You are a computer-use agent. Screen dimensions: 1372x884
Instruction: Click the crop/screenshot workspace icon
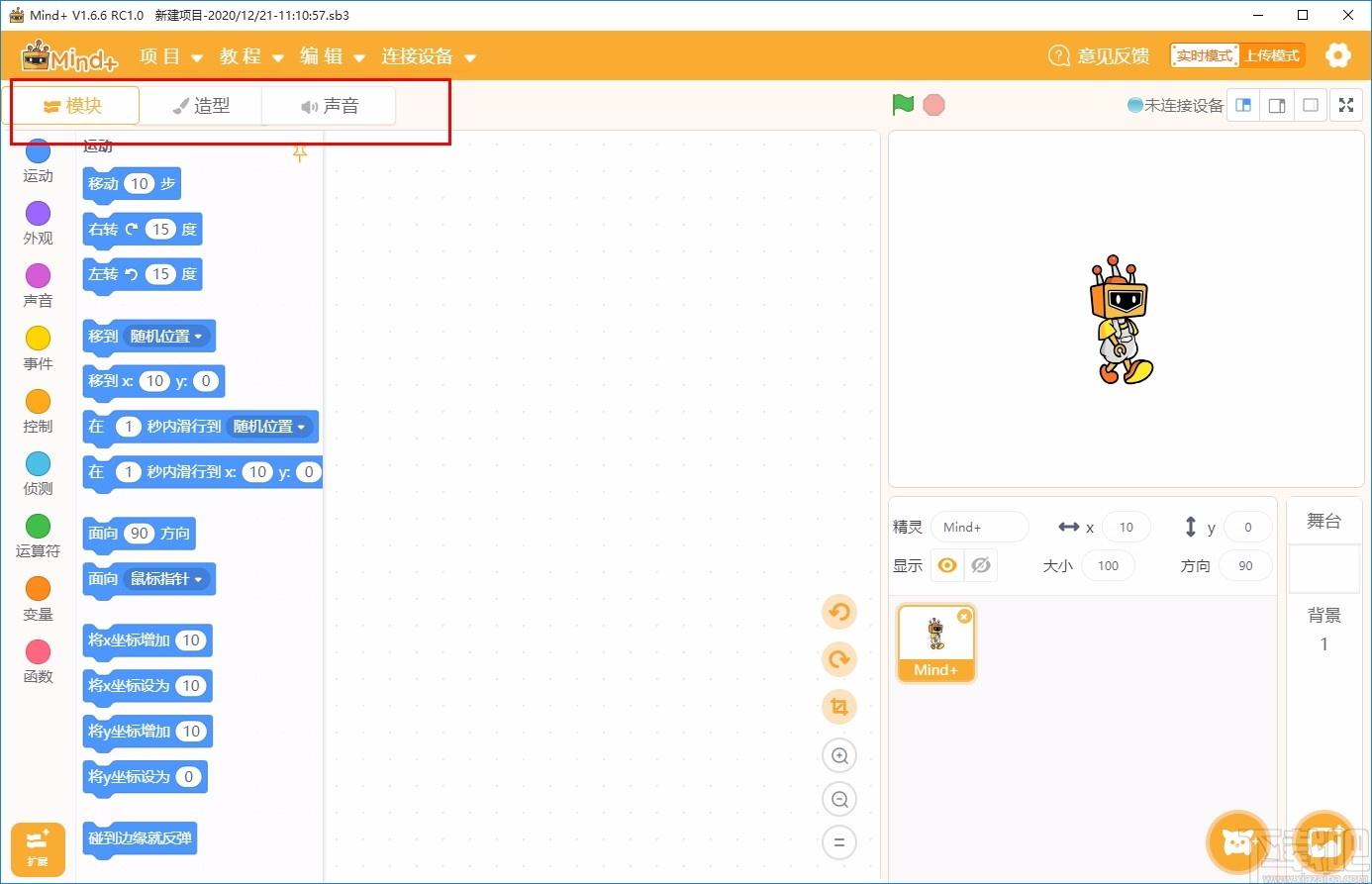click(839, 707)
